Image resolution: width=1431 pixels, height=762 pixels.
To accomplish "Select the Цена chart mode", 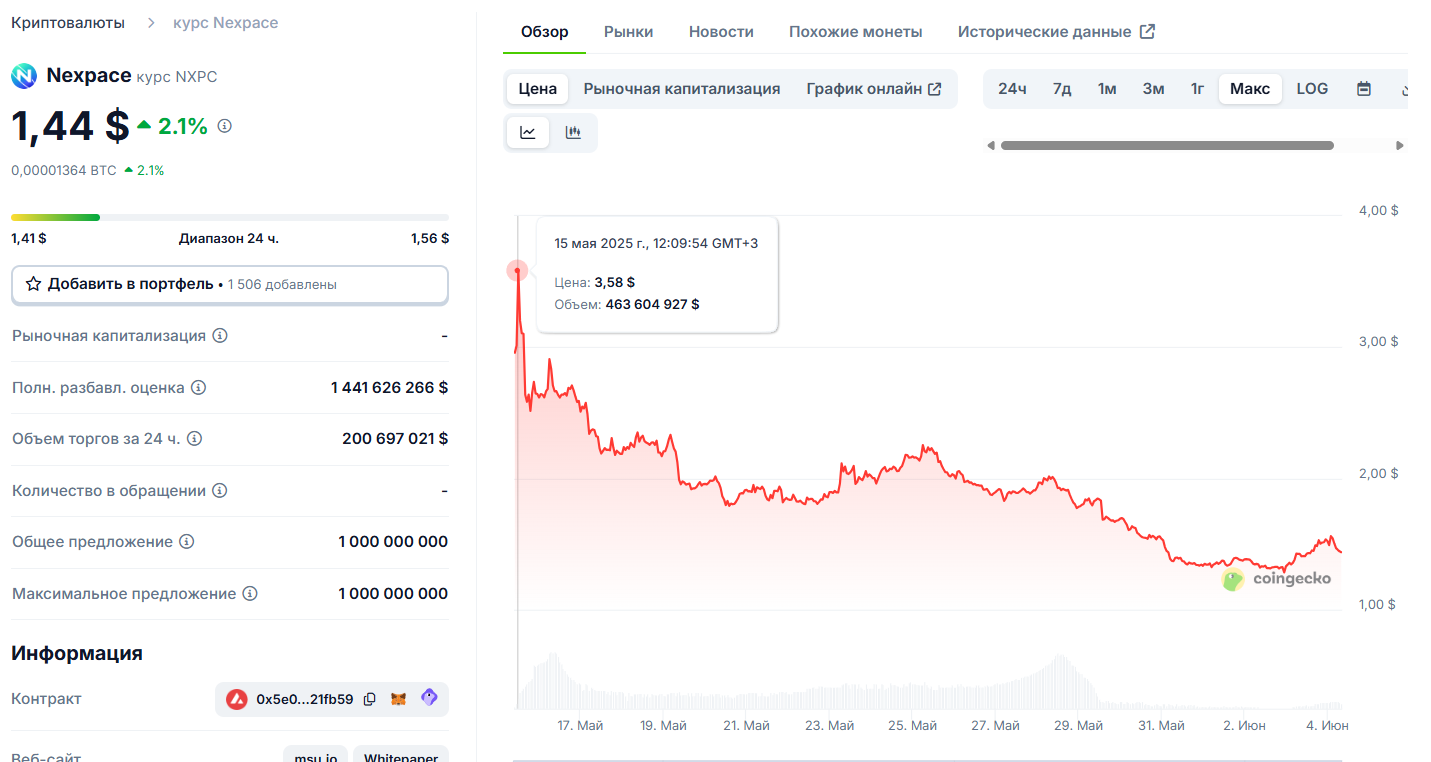I will point(538,89).
